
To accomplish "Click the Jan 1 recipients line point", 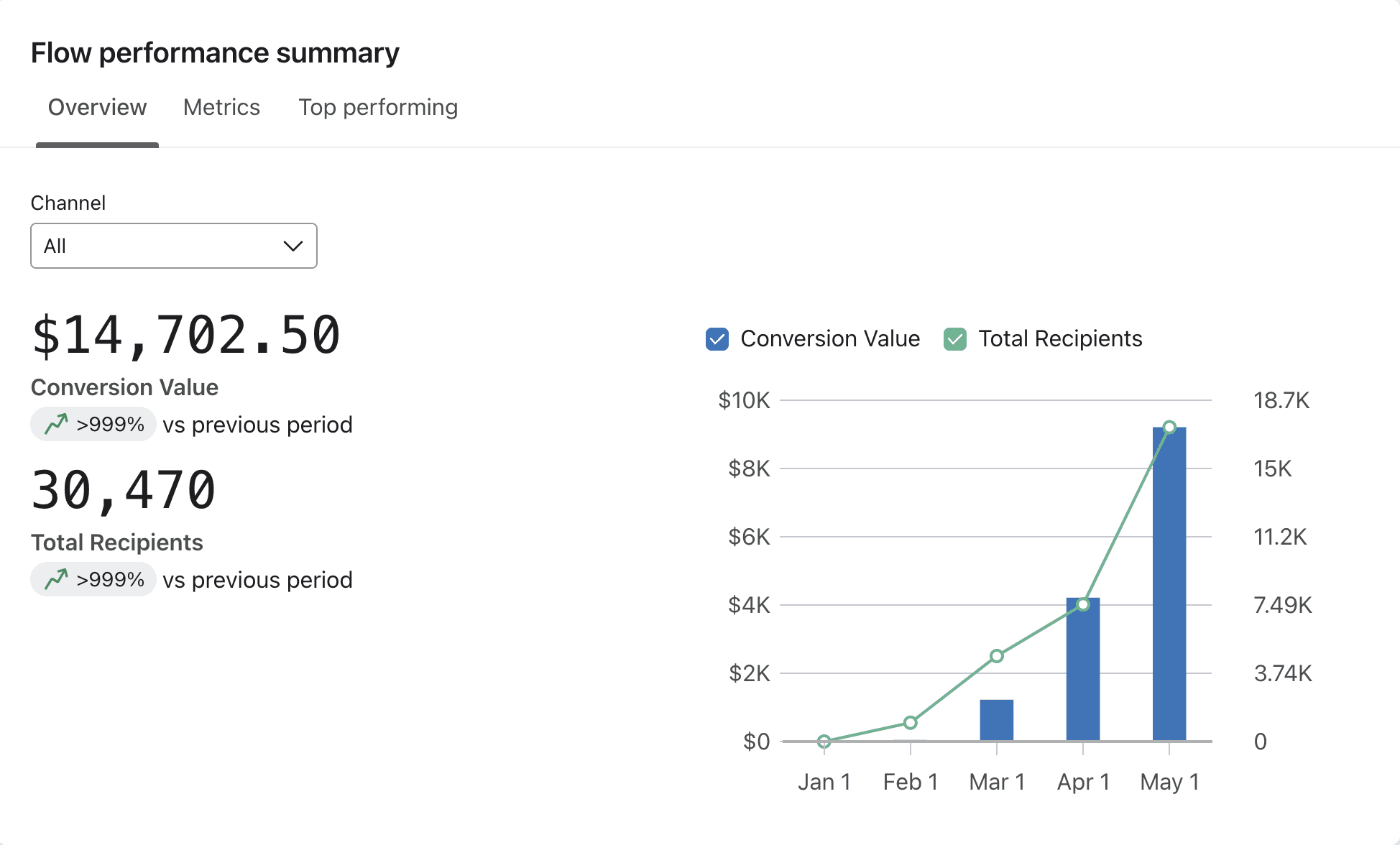I will [x=824, y=741].
